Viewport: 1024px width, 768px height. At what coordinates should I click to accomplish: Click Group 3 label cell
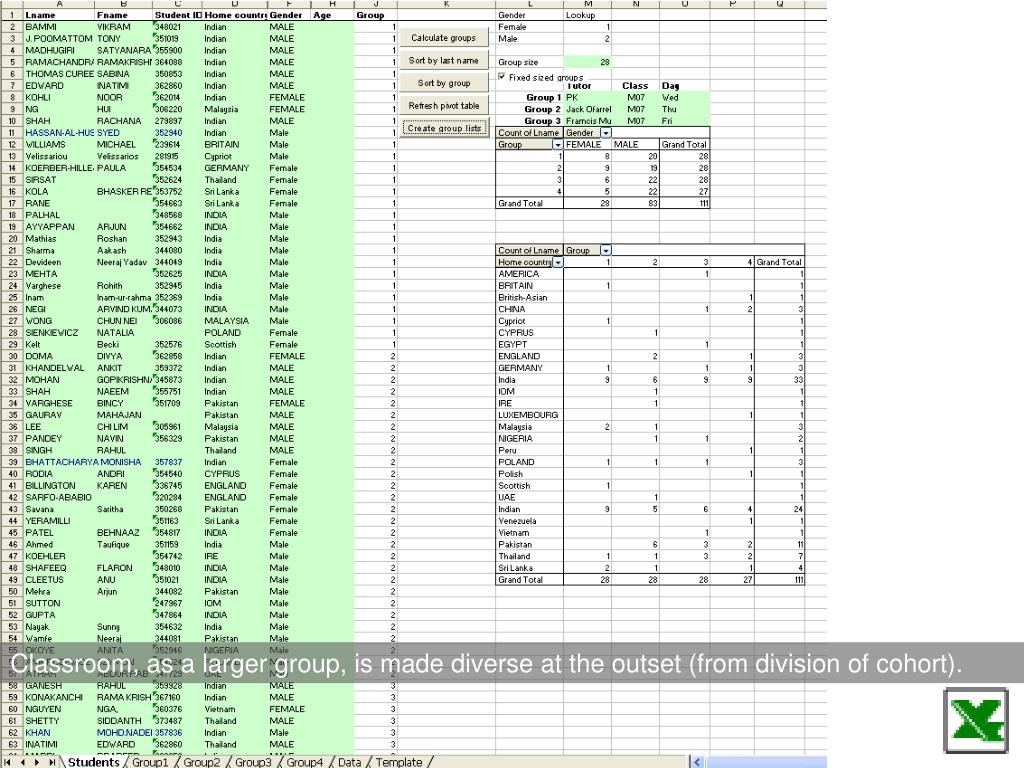tap(530, 121)
